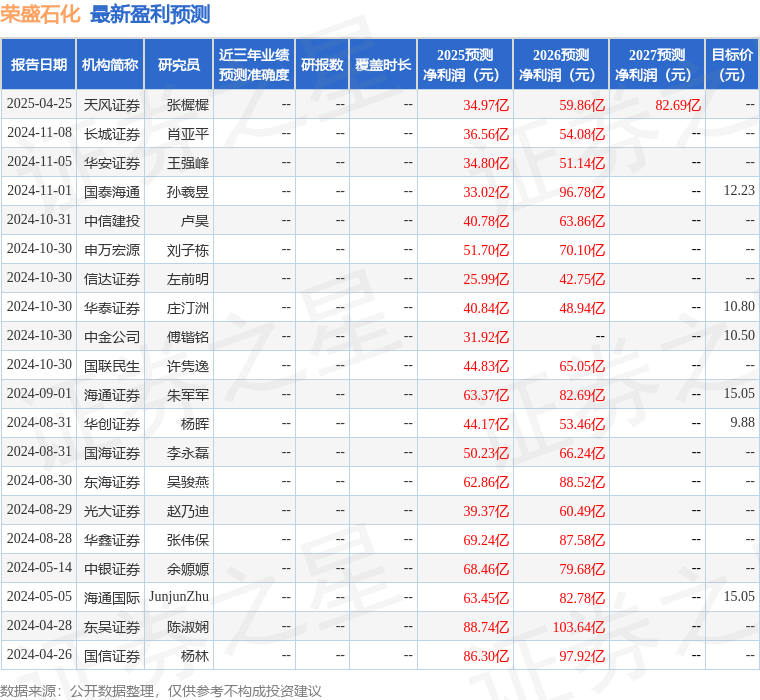This screenshot has height=700, width=760.
Task: Click the target price 9.88
Action: pyautogui.click(x=742, y=423)
